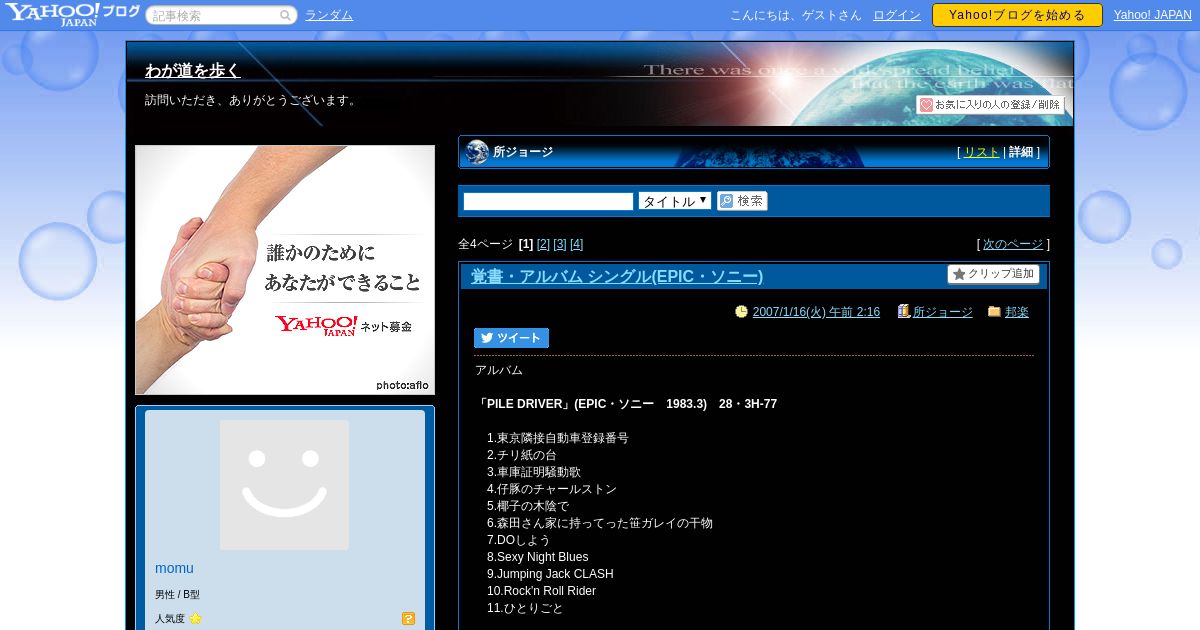Click the ログイン link
This screenshot has height=630, width=1200.
[897, 15]
